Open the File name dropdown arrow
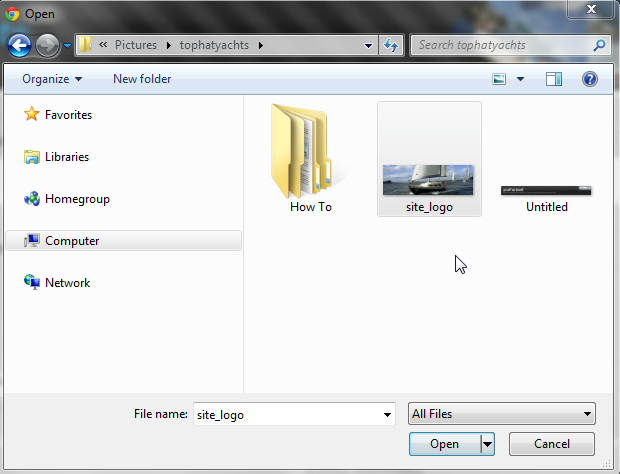 tap(387, 415)
